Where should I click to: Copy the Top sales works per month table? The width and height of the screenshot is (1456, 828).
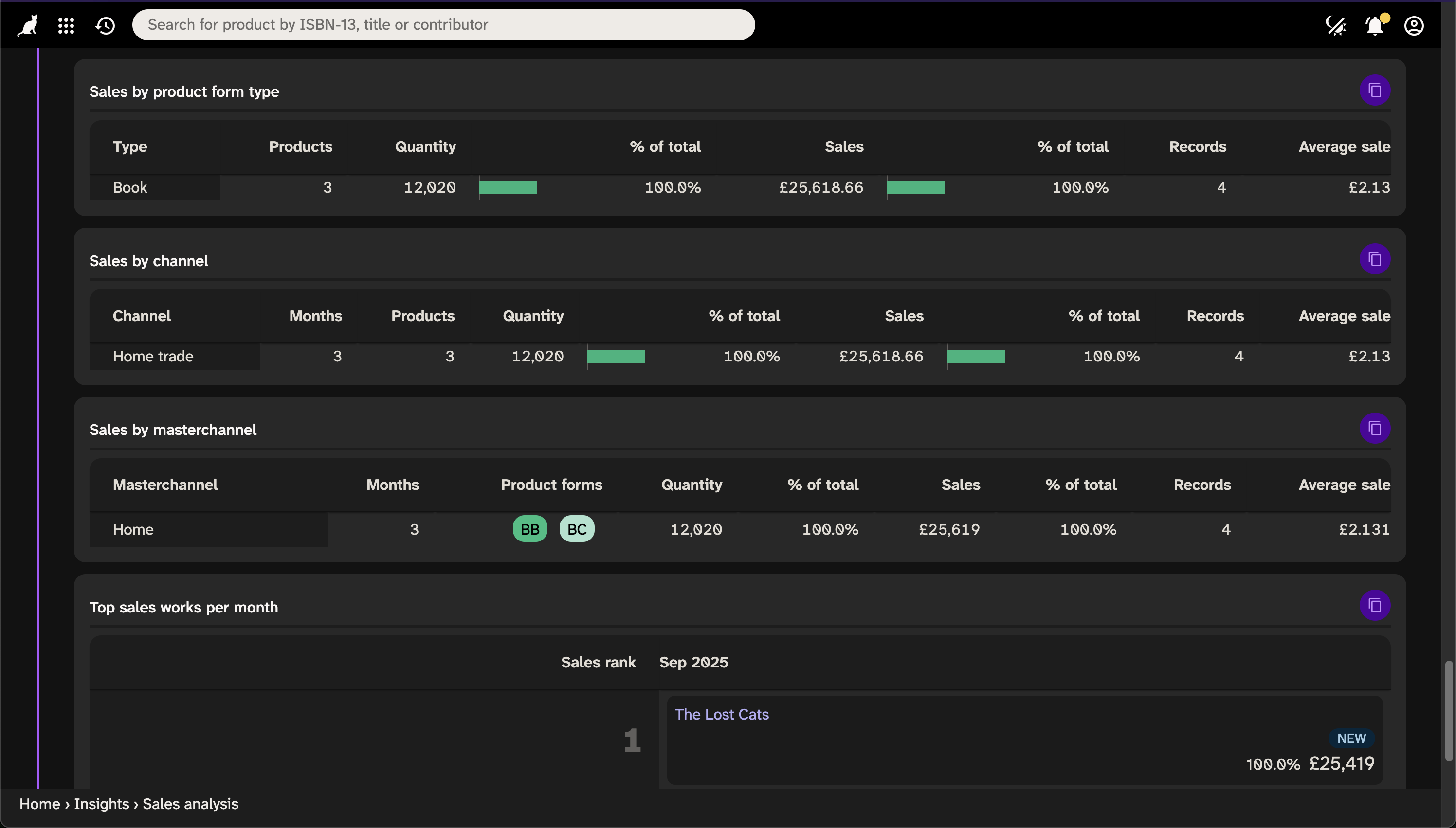click(1375, 605)
